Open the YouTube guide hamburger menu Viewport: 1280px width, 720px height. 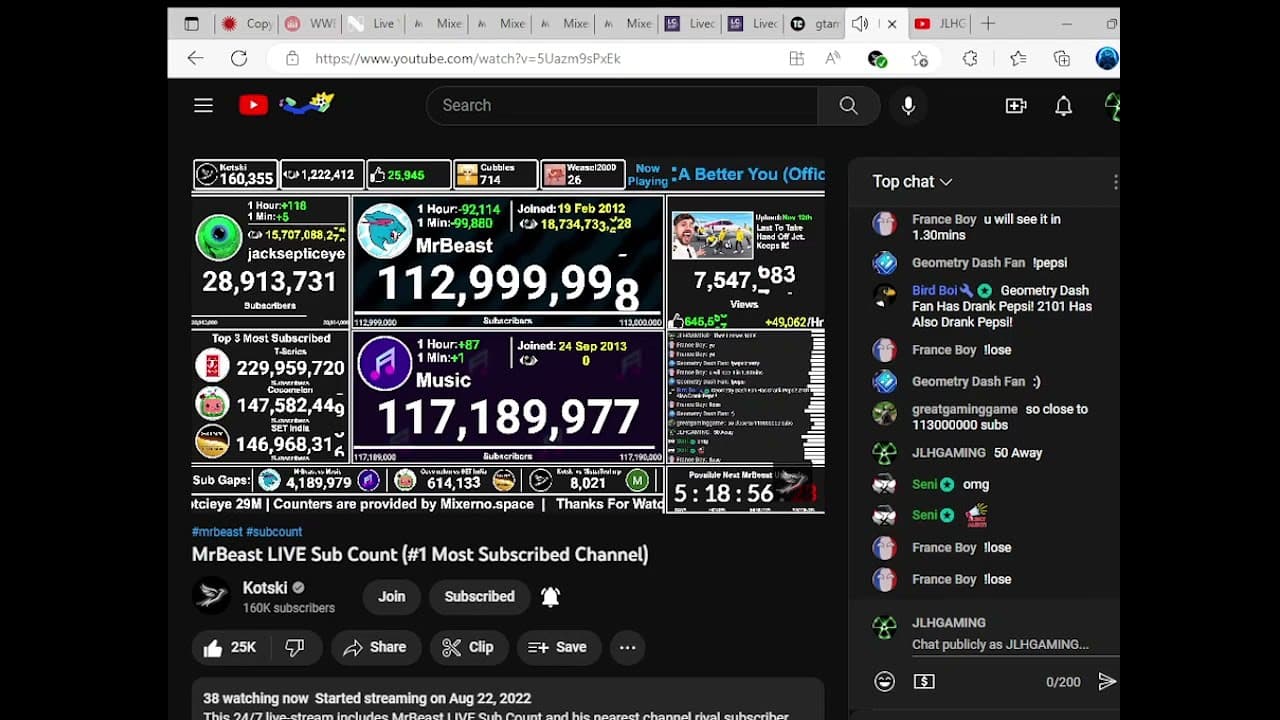[203, 105]
